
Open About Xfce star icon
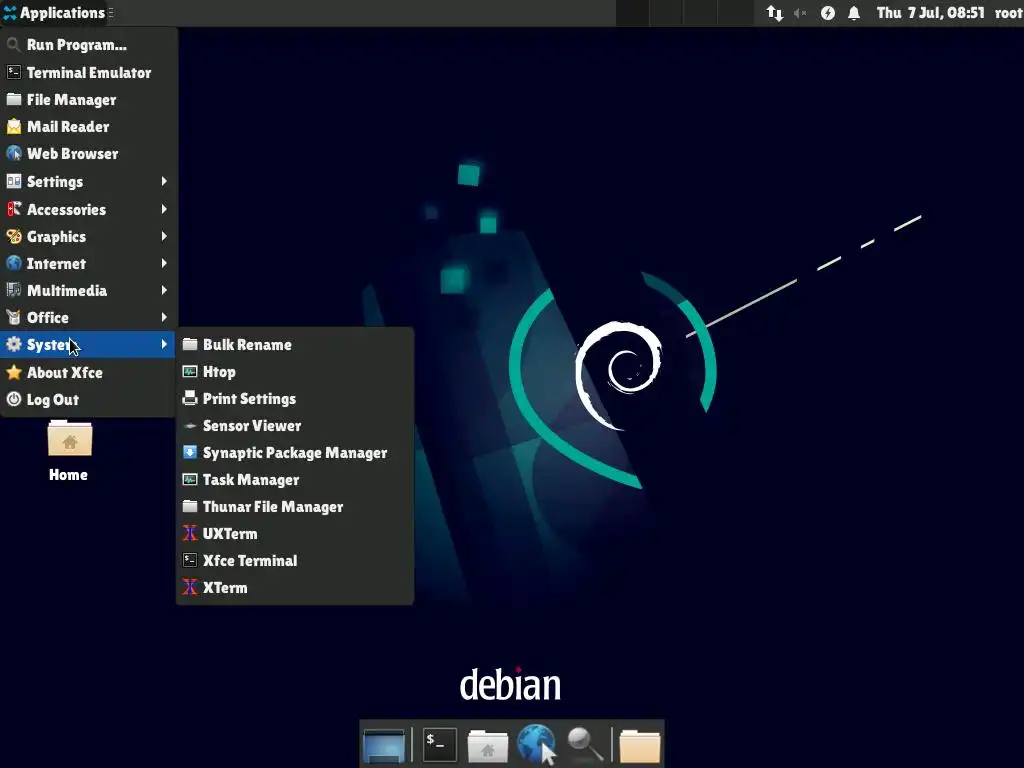[14, 372]
